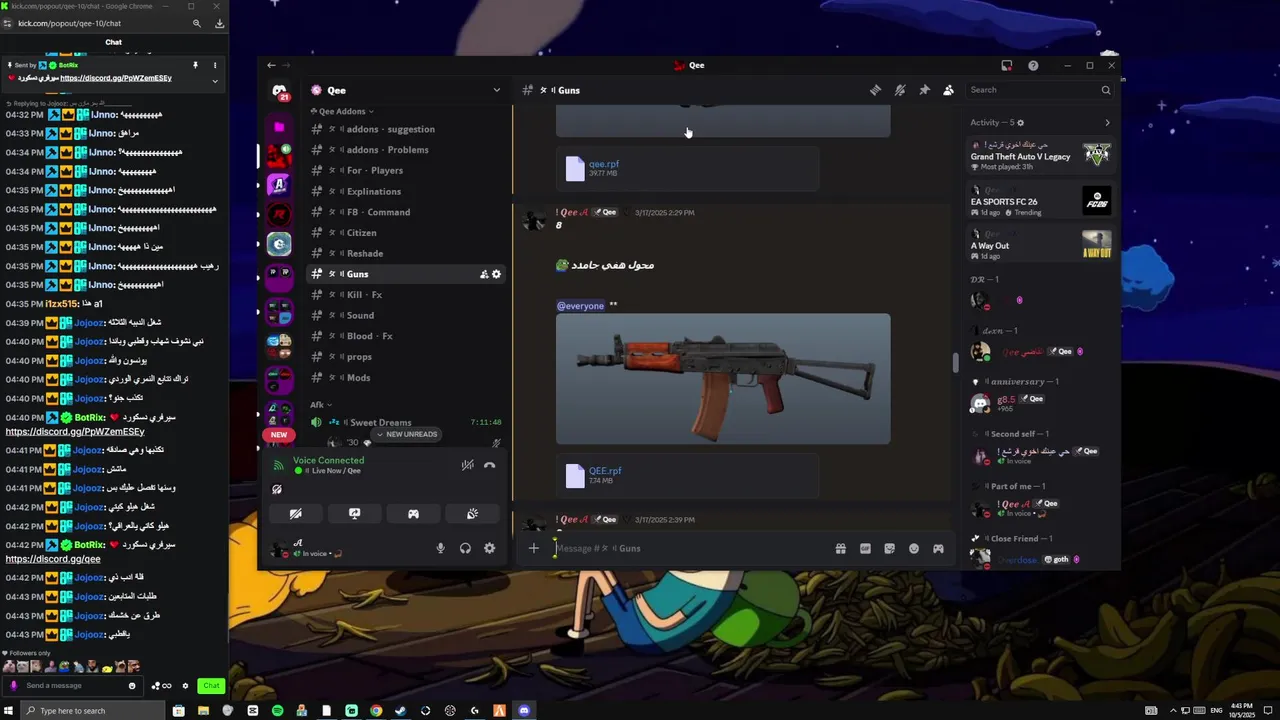Toggle notification settings bell in channel header
The height and width of the screenshot is (720, 1280).
900,90
